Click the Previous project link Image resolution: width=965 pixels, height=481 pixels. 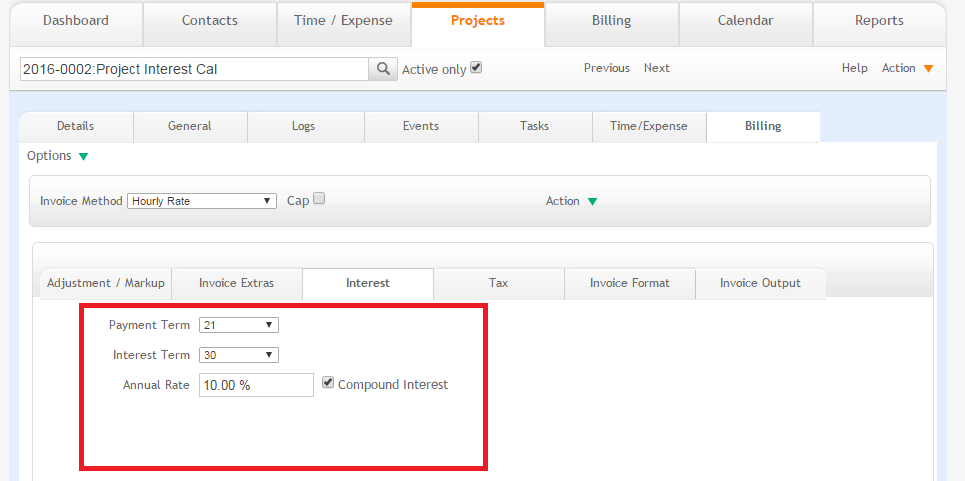tap(606, 68)
